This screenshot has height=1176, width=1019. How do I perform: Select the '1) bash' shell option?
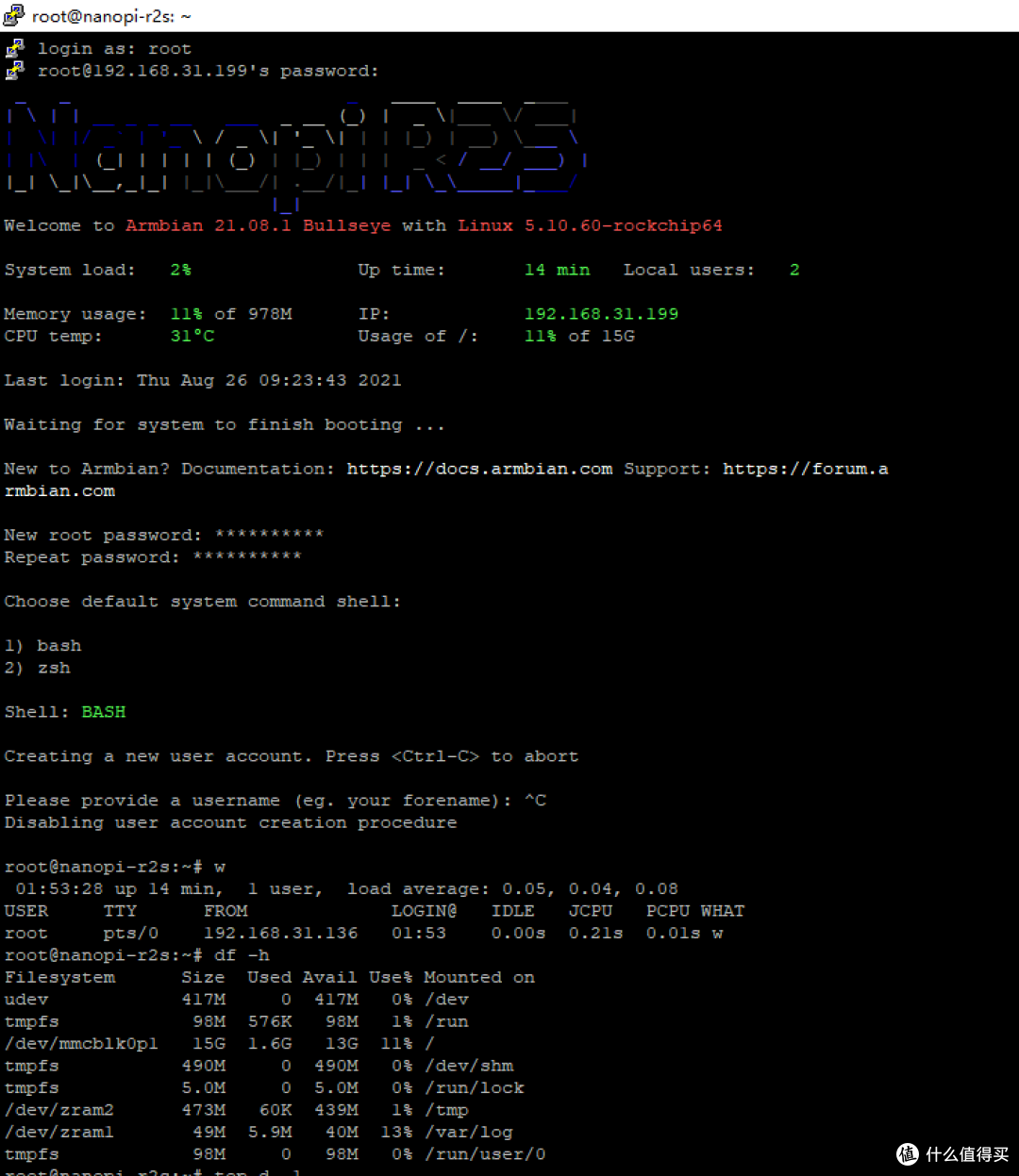pos(43,645)
